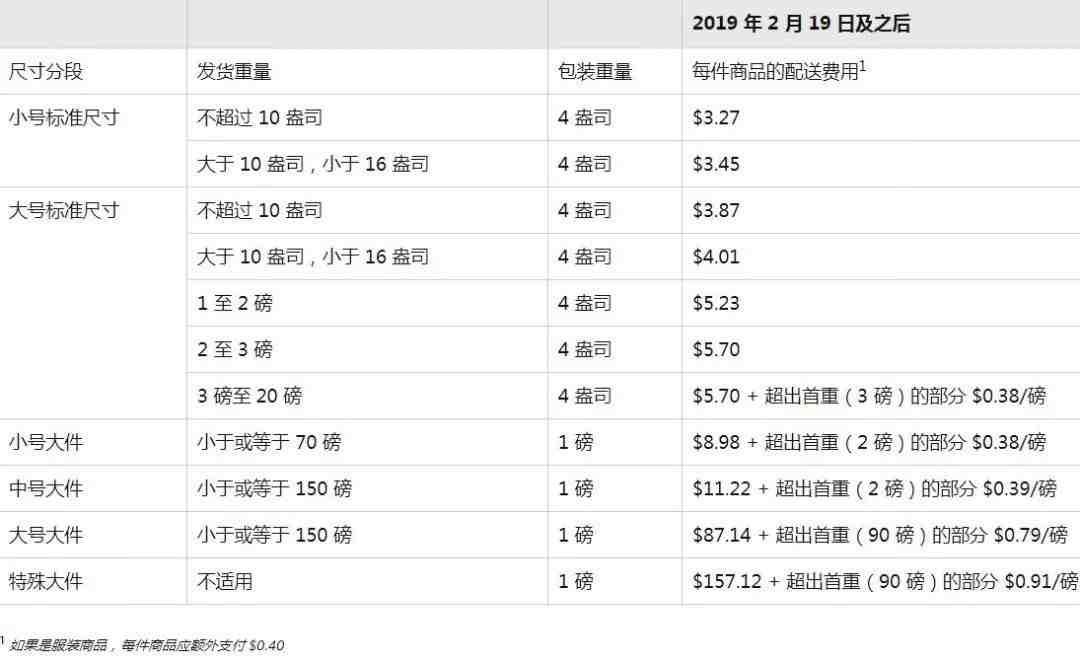
Task: Select the 包装重量 column header
Action: (x=595, y=72)
